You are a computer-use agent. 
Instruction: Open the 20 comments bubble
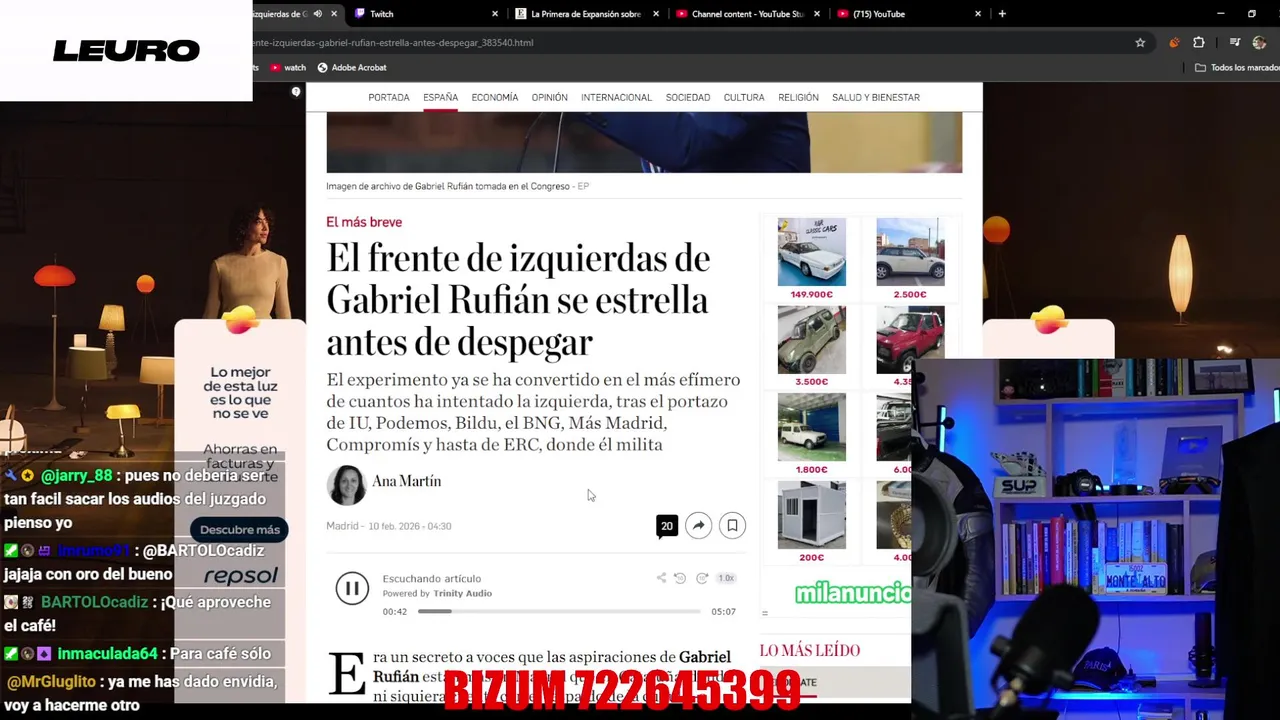click(x=667, y=526)
